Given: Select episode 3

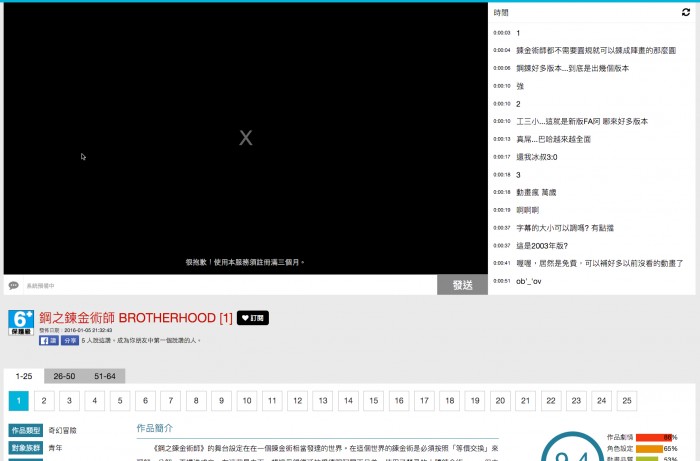Looking at the screenshot, I should pyautogui.click(x=69, y=401).
